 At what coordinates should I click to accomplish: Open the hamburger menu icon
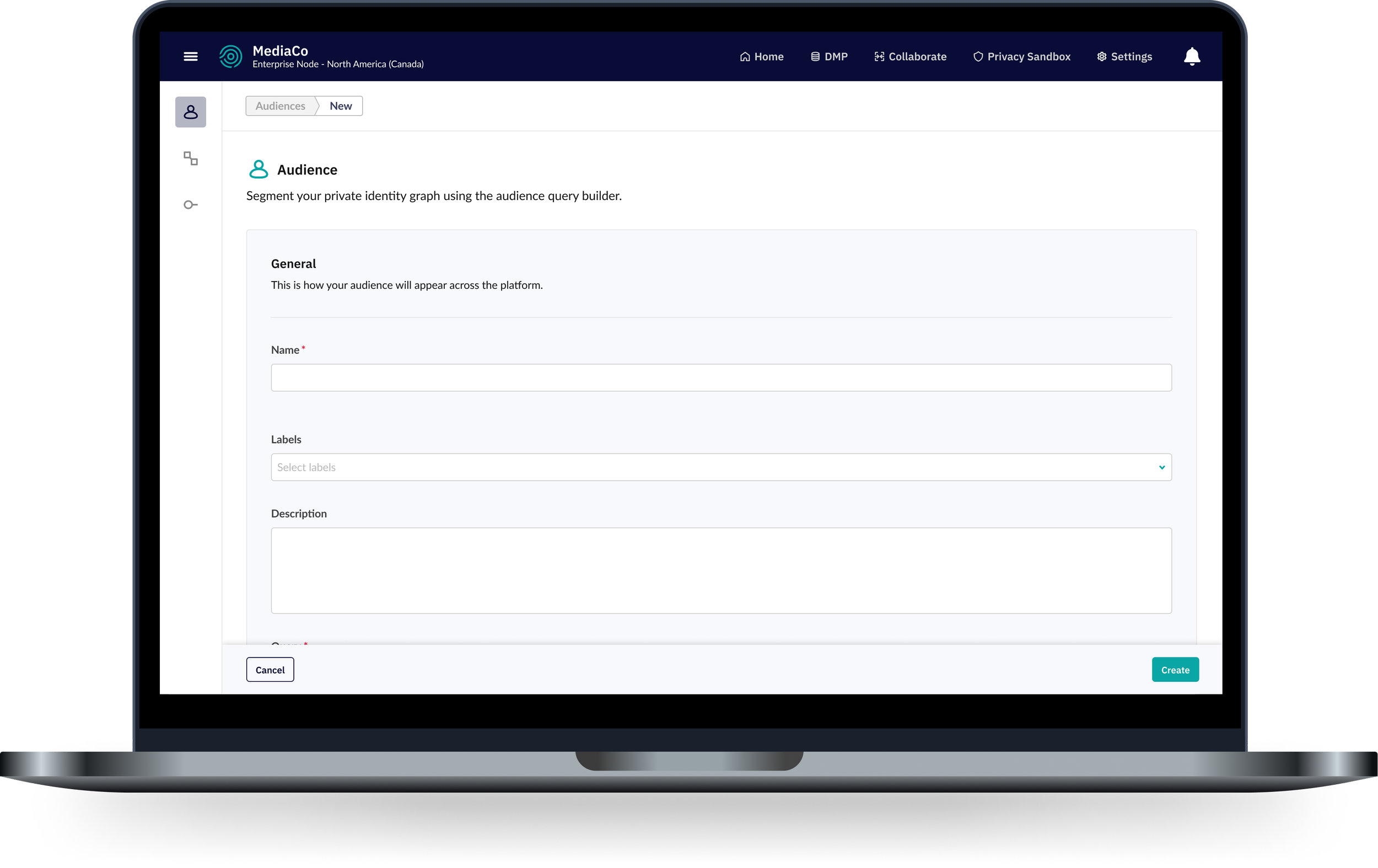click(x=191, y=56)
